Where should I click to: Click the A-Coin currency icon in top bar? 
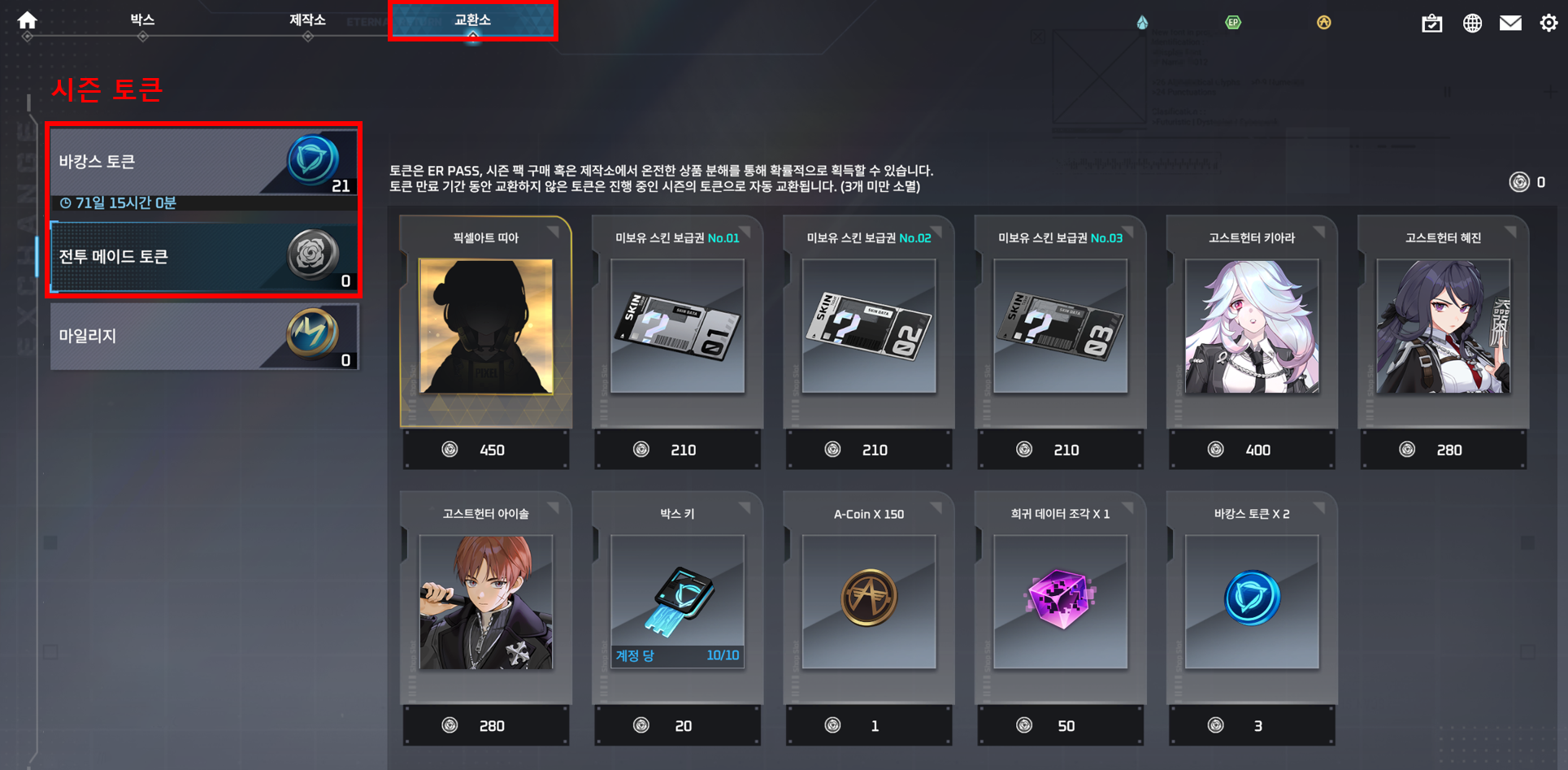(x=1324, y=22)
